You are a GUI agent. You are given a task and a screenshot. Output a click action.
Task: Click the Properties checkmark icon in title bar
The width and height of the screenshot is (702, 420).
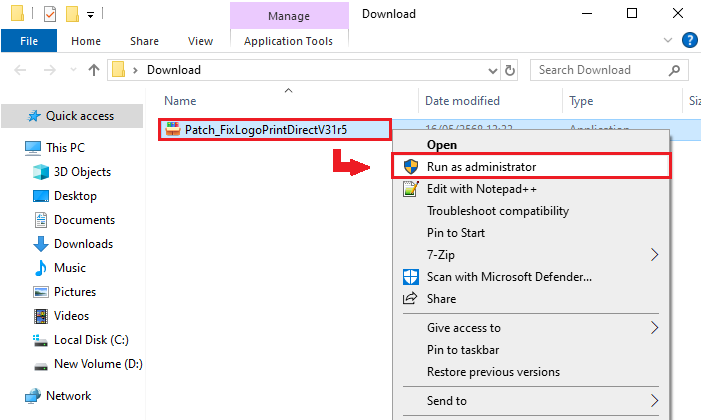pos(50,14)
